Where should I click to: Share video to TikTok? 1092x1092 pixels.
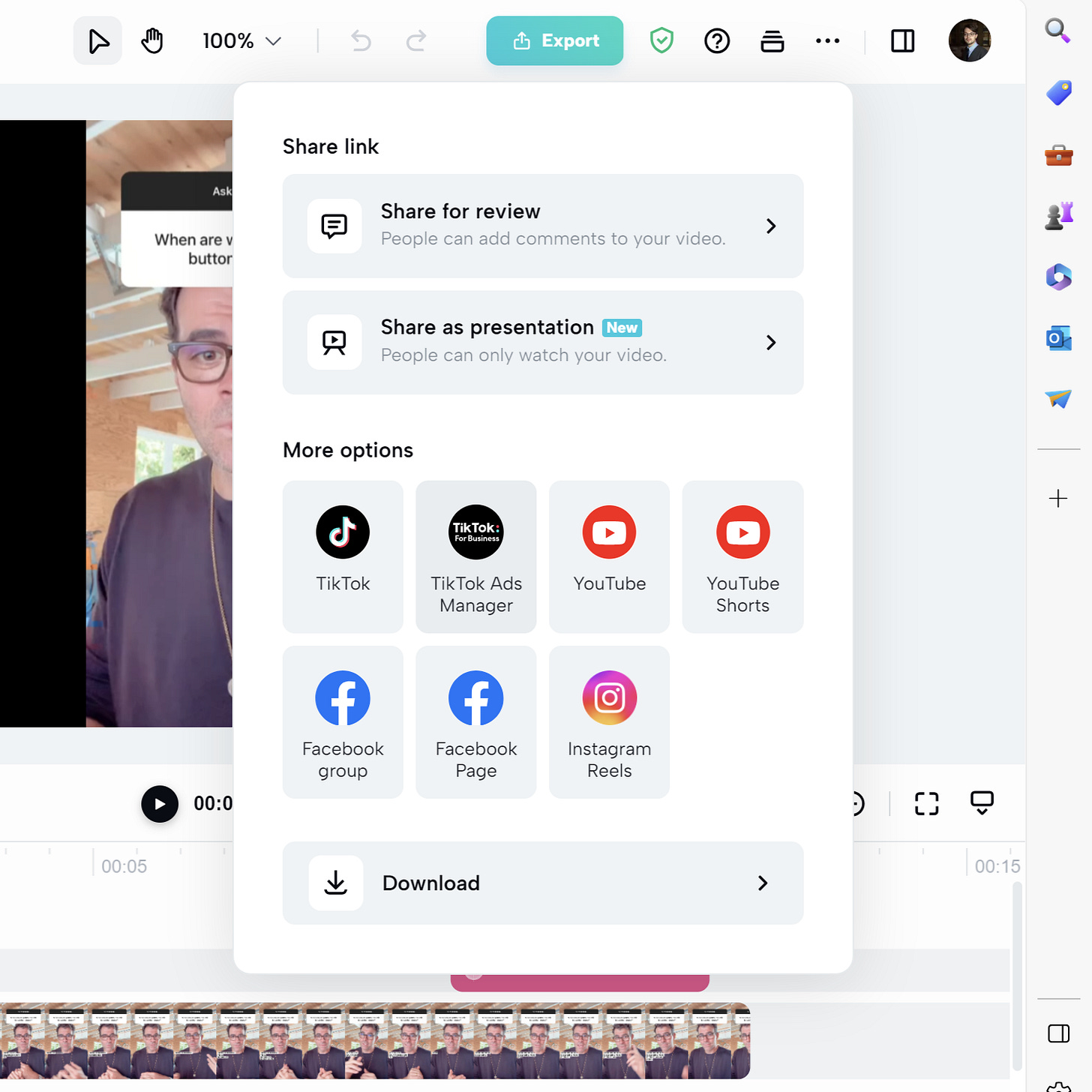(343, 556)
